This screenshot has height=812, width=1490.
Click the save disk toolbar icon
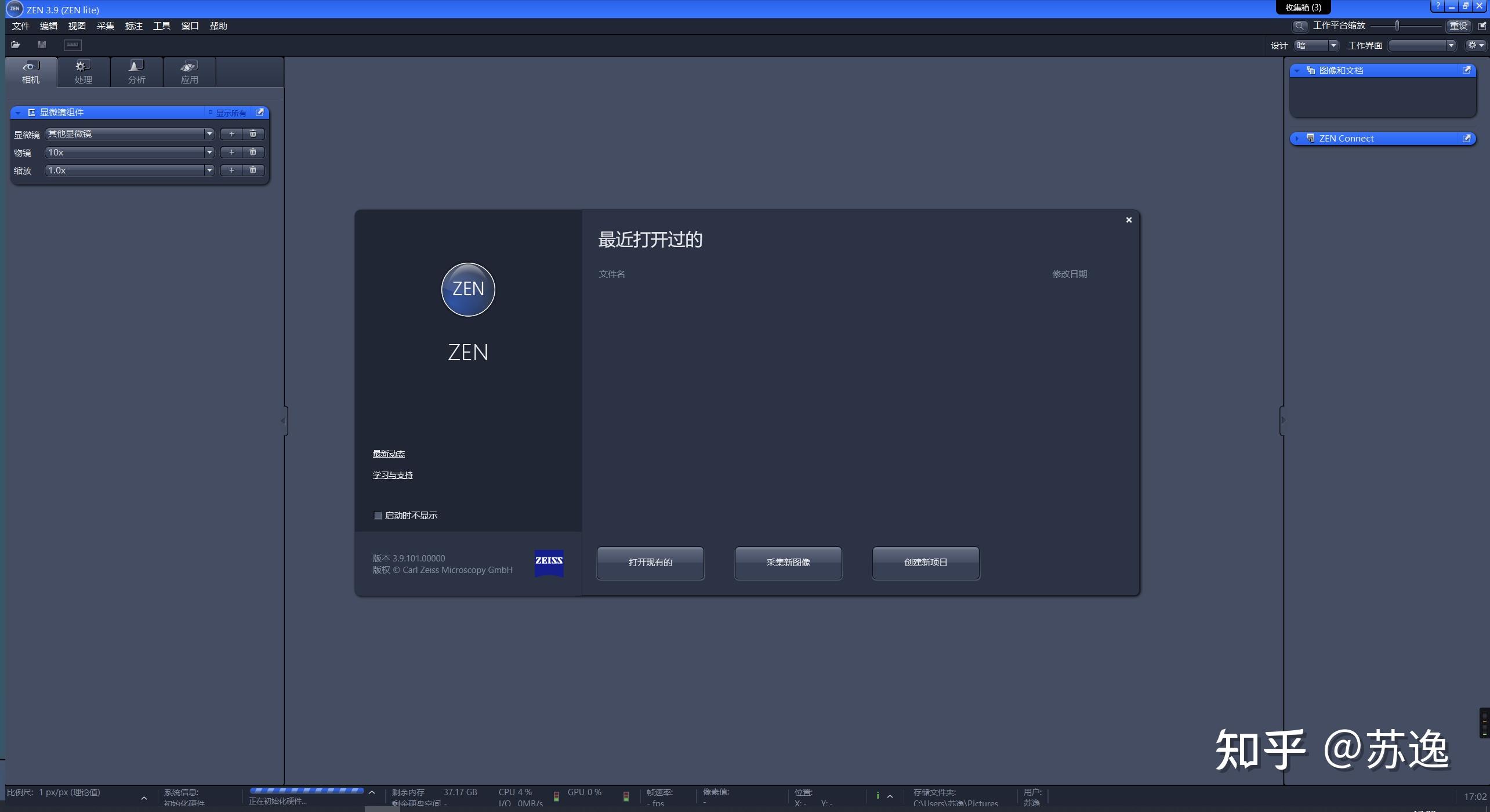(x=42, y=45)
